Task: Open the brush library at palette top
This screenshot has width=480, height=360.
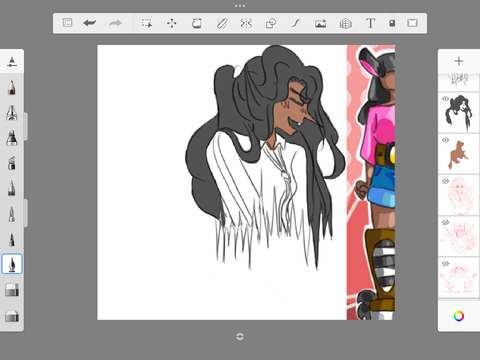Action: pos(12,61)
